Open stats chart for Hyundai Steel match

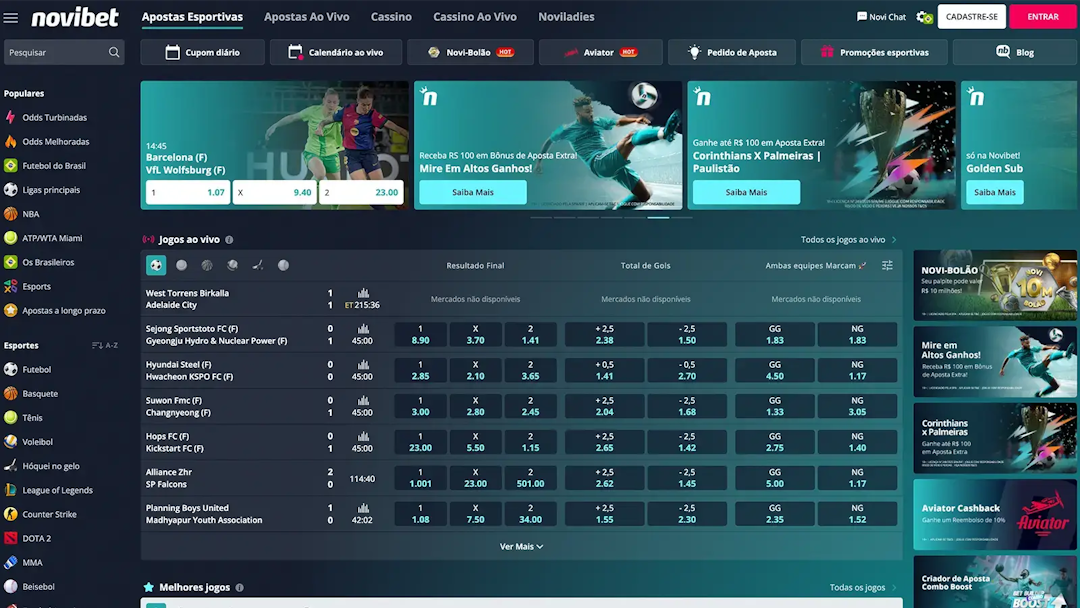pos(363,364)
